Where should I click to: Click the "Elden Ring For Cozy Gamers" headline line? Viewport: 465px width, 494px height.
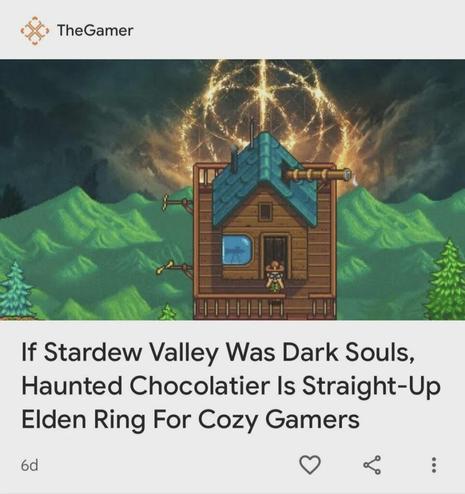coord(190,419)
